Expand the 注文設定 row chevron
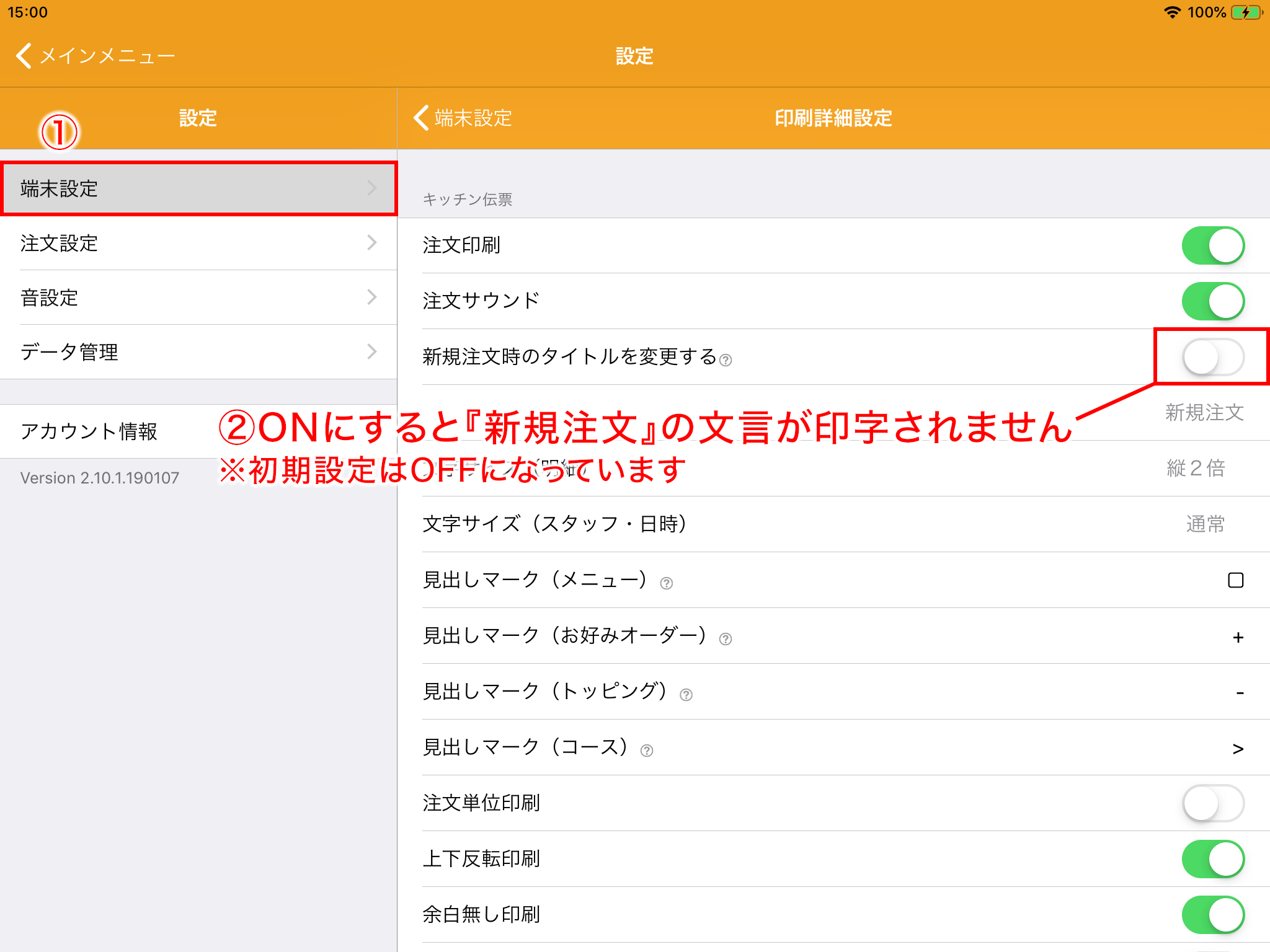 372,242
